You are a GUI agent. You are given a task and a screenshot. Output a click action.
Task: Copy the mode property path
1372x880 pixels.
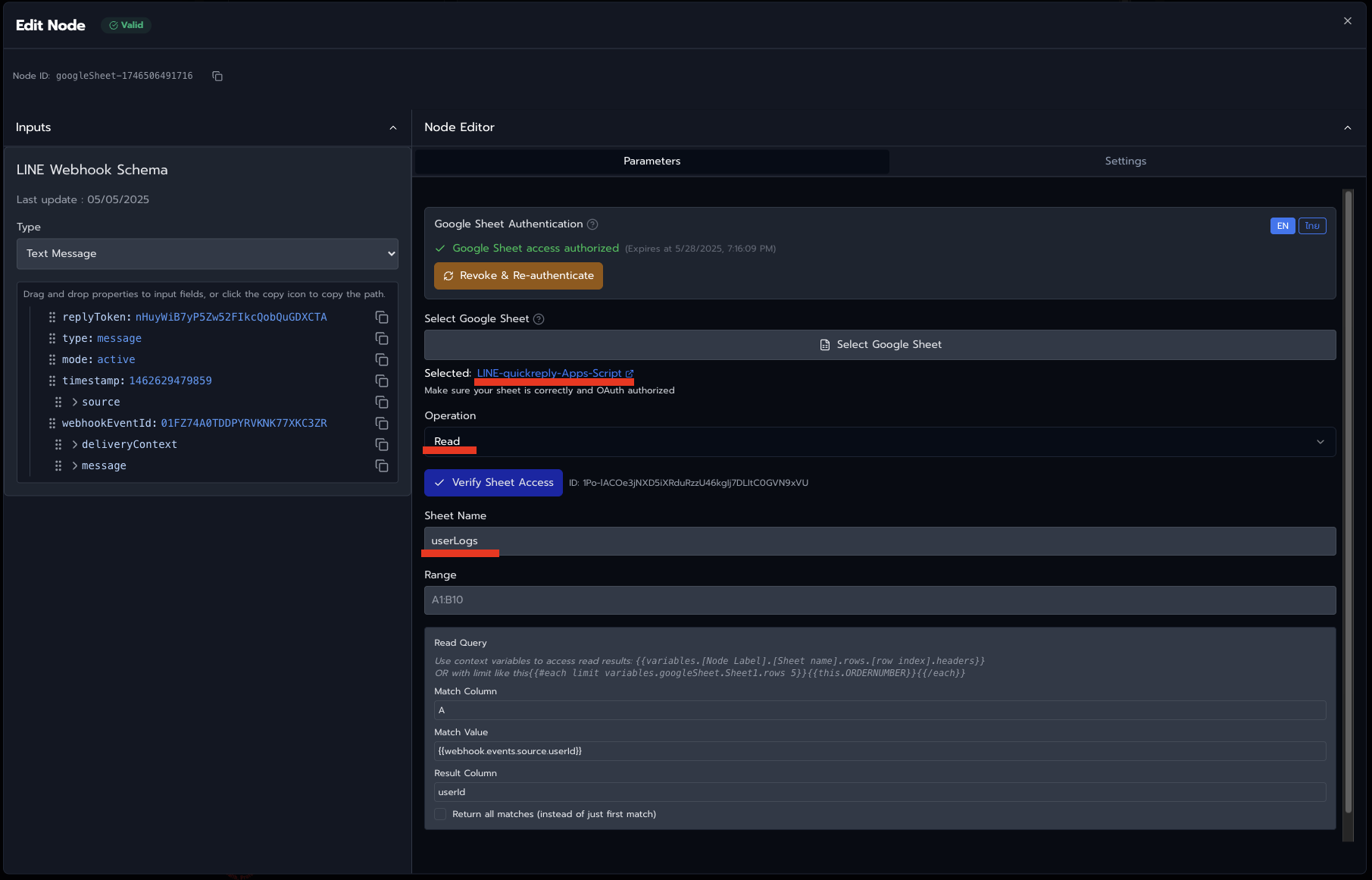point(382,360)
